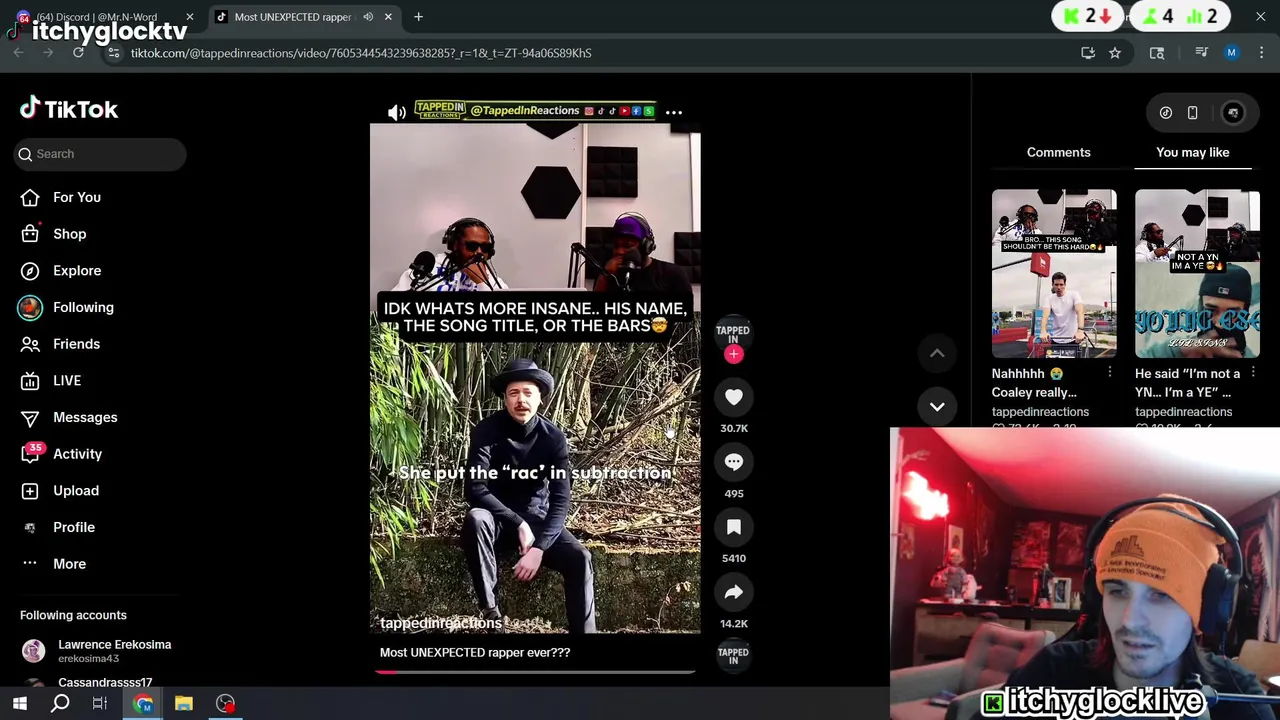Switch to OBS Studio on the taskbar
The width and height of the screenshot is (1280, 720).
click(226, 704)
